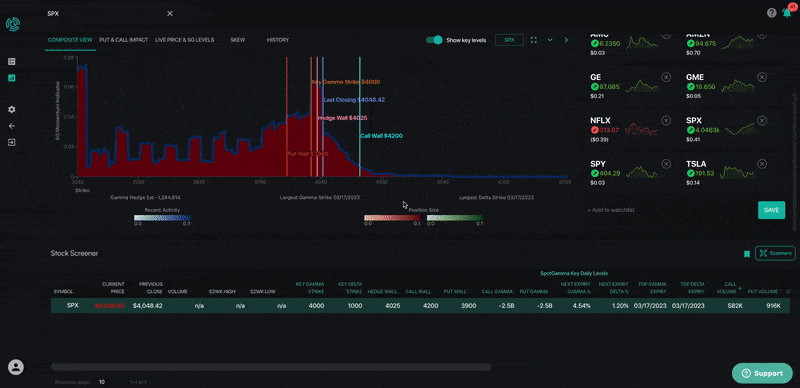Sort by Call Wall column header
Screen dimensions: 800x388
coord(418,292)
